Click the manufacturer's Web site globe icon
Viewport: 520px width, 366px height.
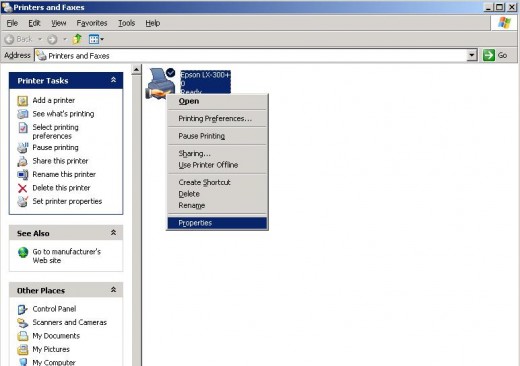(23, 253)
